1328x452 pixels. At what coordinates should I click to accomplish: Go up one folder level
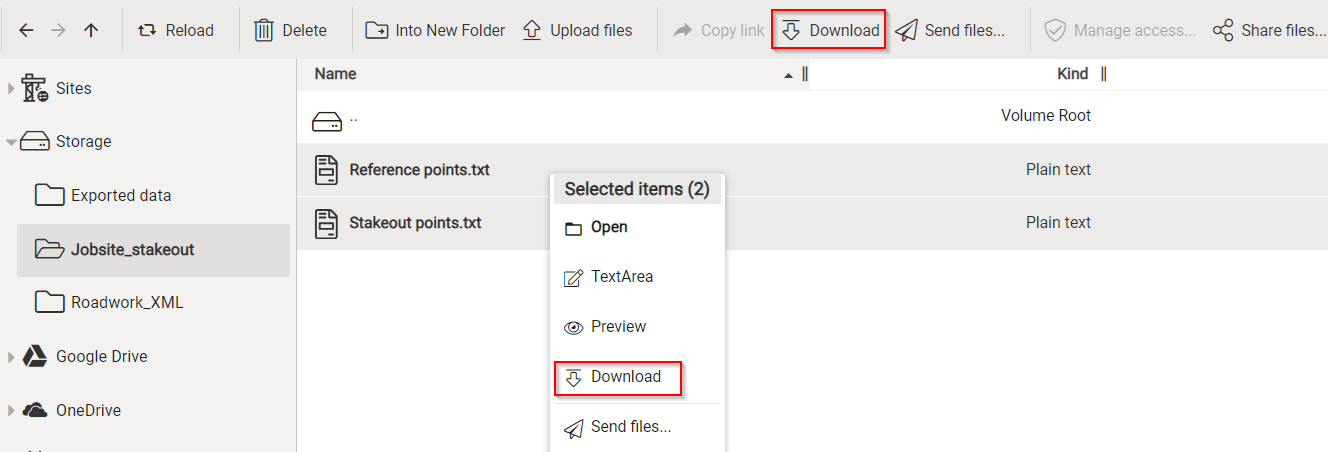91,30
